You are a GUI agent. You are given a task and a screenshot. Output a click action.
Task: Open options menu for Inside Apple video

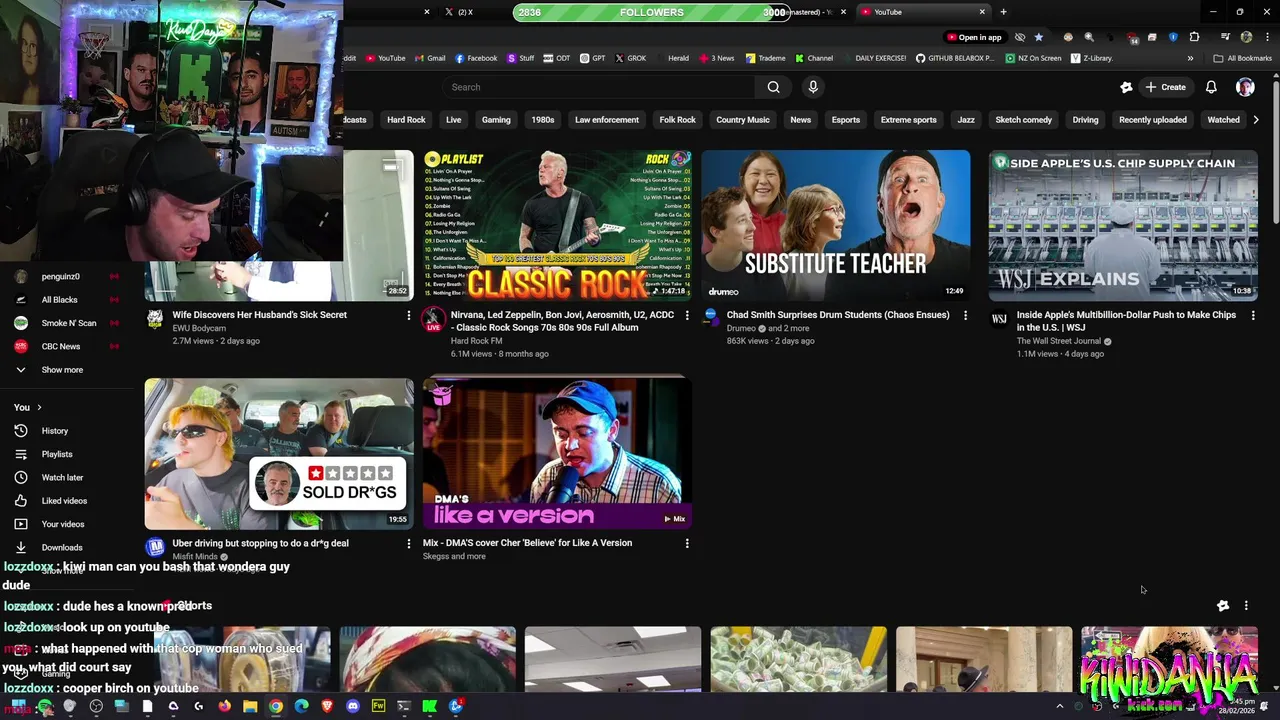(1253, 315)
